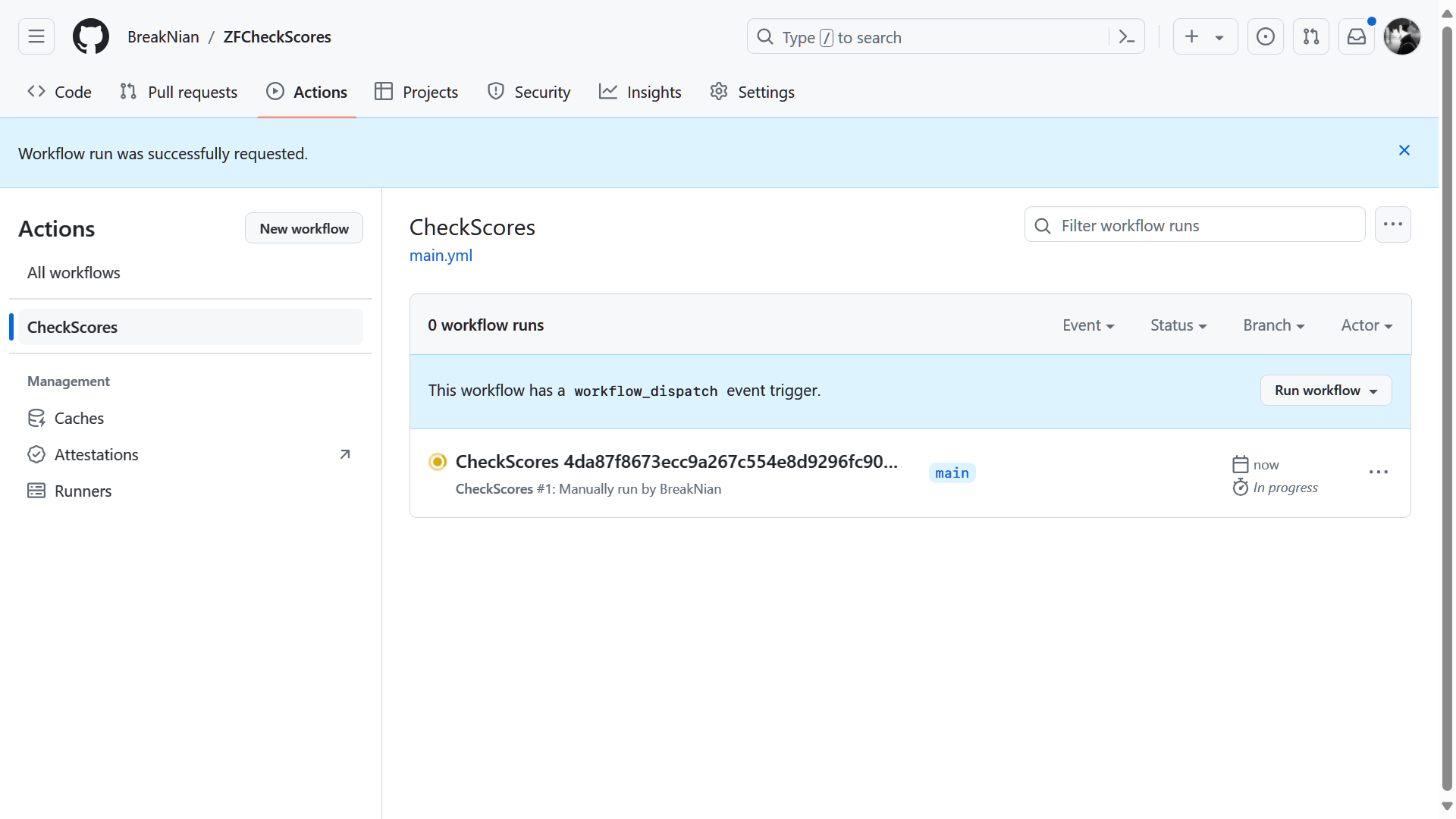The image size is (1456, 819).
Task: Open workflow options three-dot menu
Action: [x=1393, y=224]
